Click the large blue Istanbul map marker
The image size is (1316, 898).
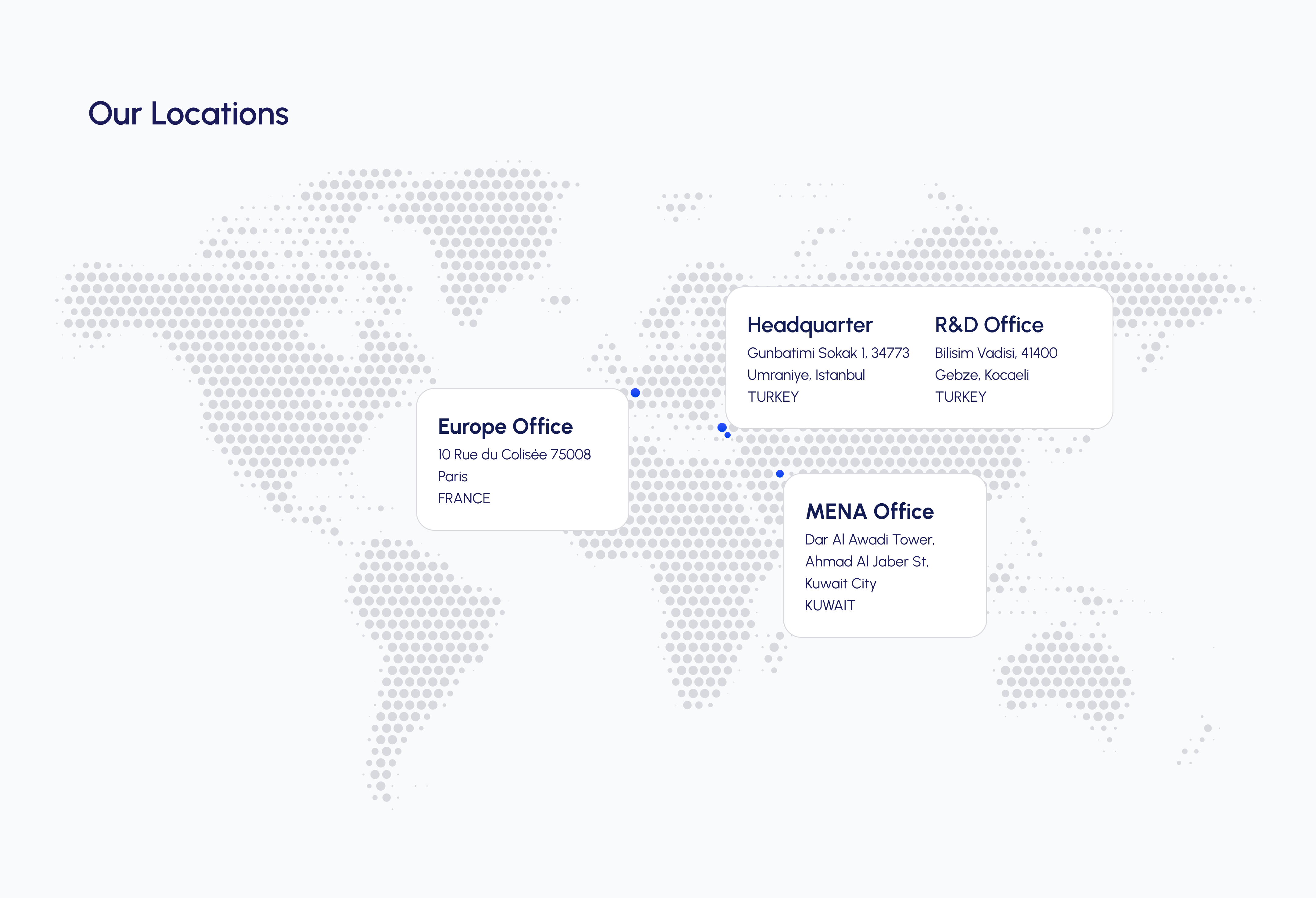(722, 427)
